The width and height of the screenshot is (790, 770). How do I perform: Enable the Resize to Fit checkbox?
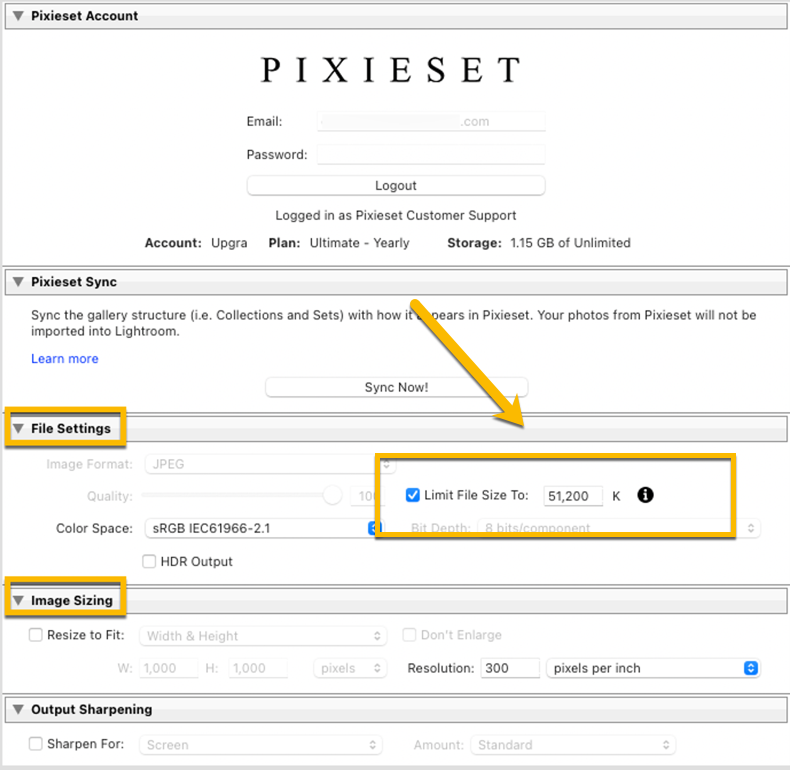pyautogui.click(x=36, y=635)
